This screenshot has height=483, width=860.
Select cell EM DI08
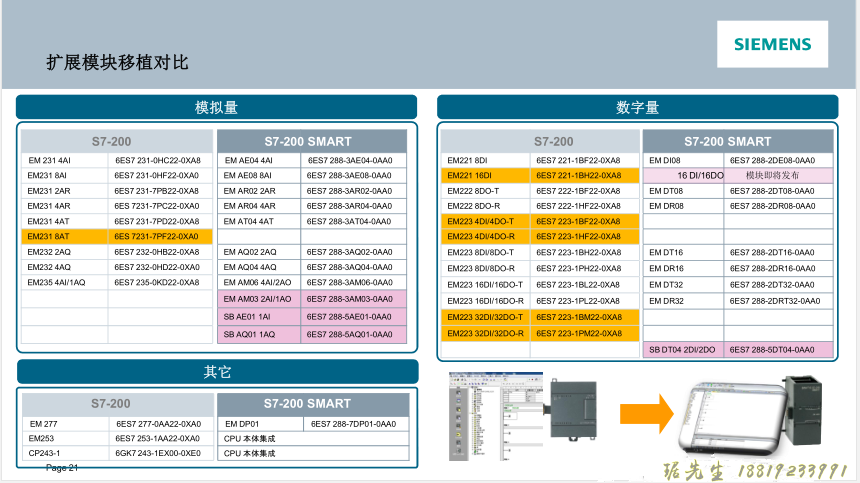point(683,161)
